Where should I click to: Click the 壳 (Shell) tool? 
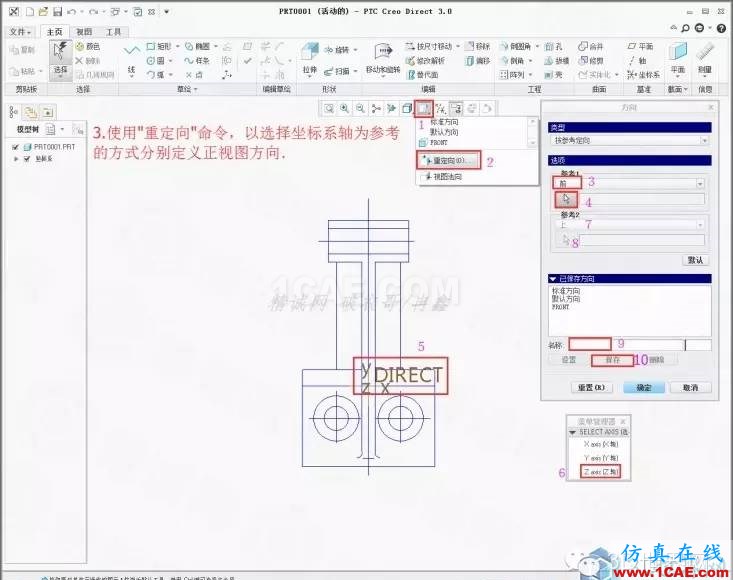(554, 74)
